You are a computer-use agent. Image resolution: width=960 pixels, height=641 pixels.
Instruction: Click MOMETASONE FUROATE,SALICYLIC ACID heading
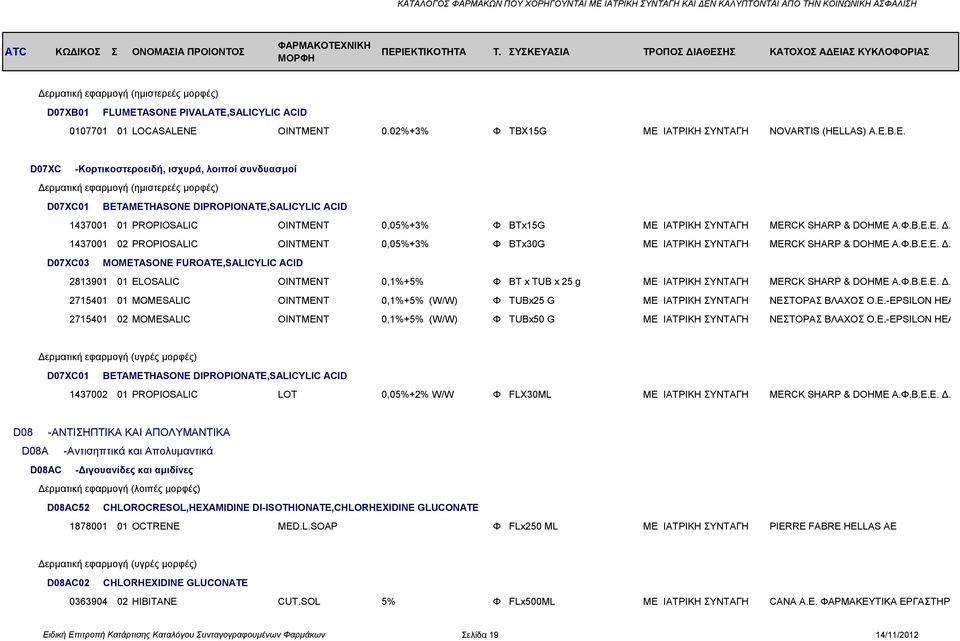203,263
